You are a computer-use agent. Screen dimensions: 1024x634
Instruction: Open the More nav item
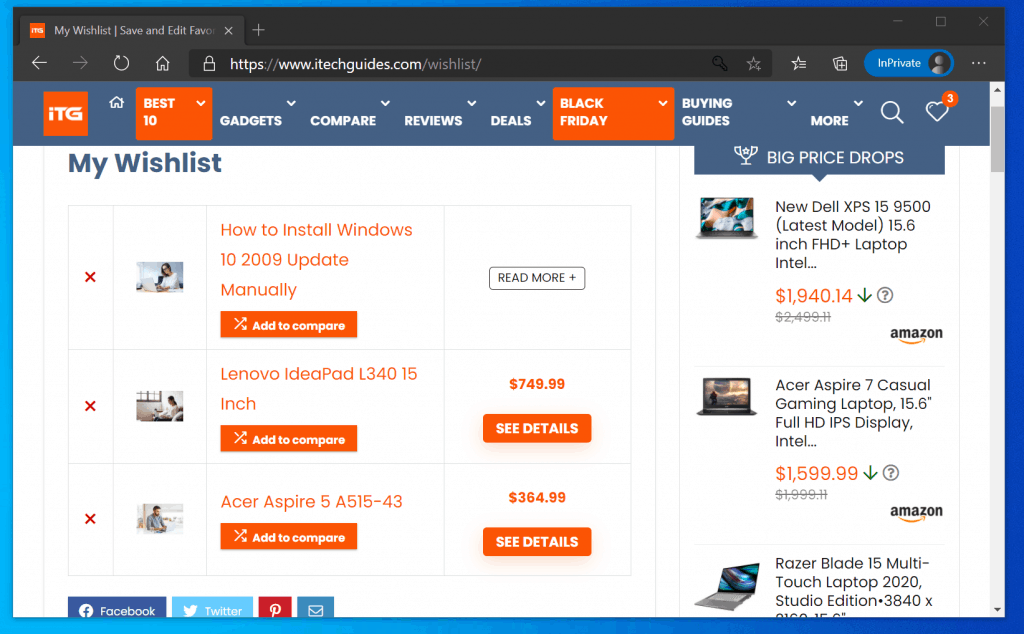(829, 121)
